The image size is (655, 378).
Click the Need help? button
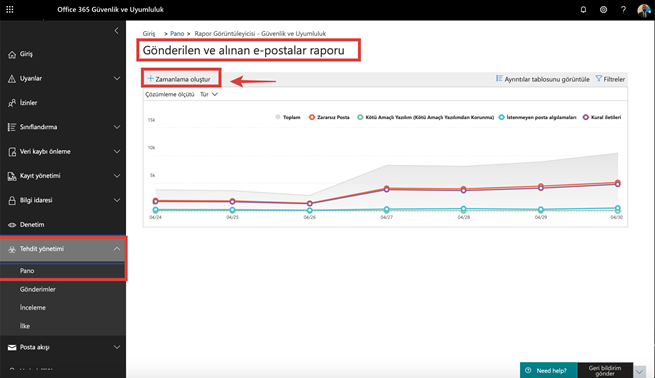[x=548, y=370]
